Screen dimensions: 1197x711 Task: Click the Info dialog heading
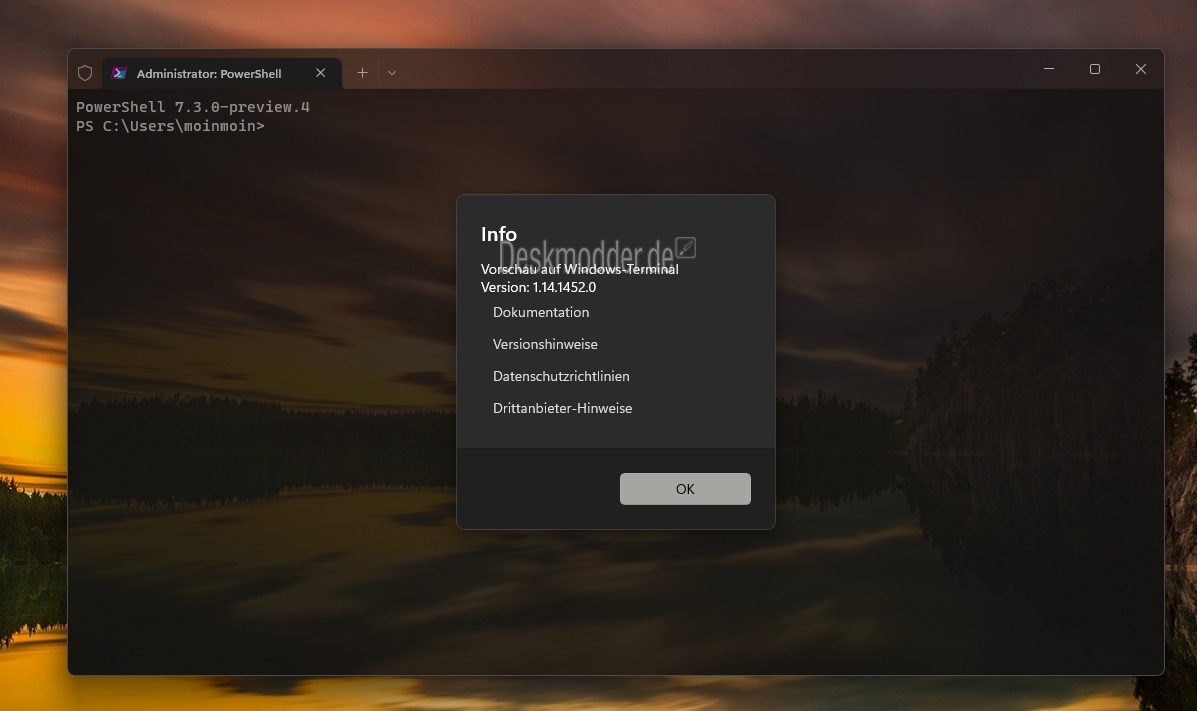[x=499, y=234]
